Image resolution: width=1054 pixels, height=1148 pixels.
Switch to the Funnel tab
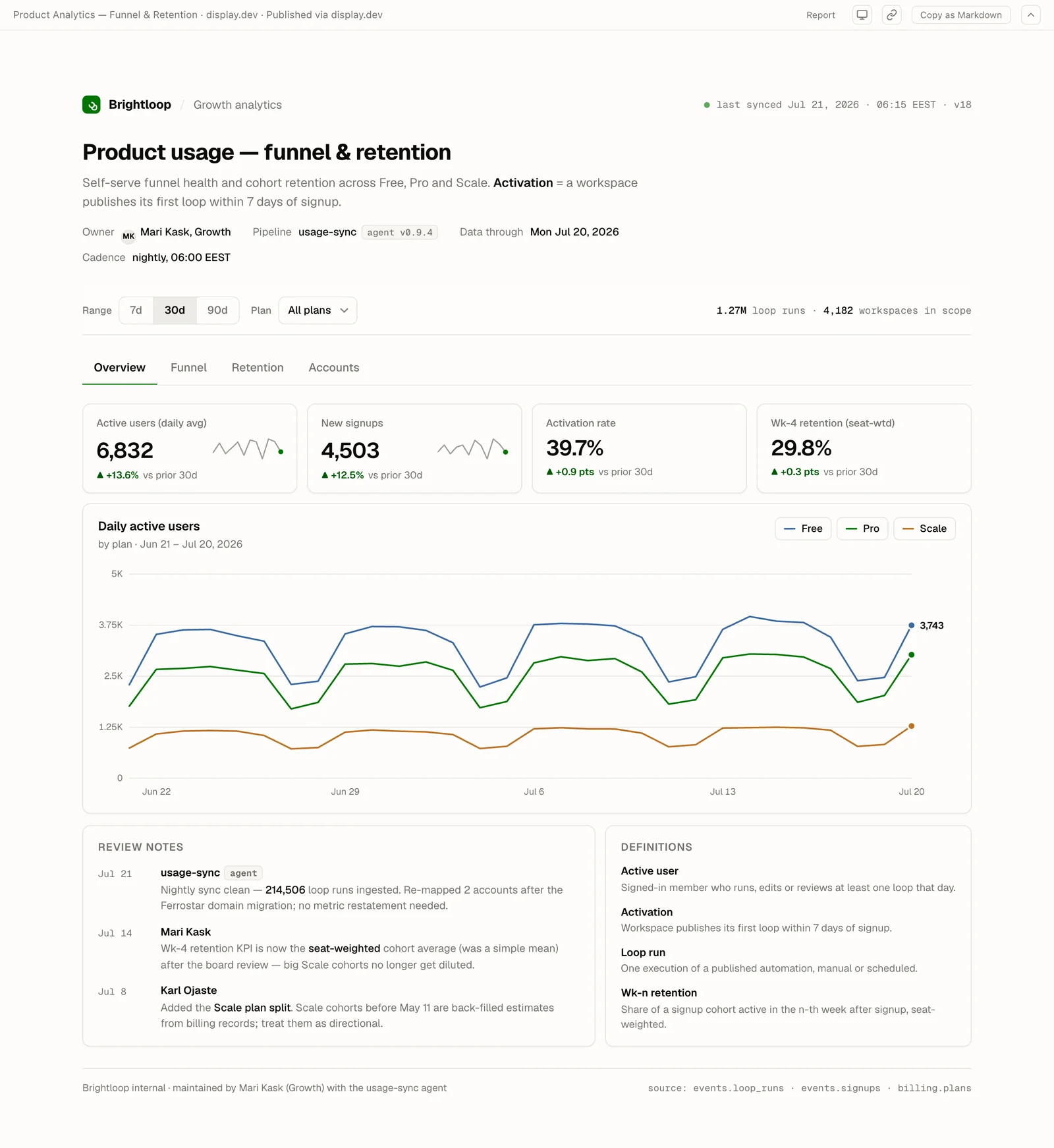click(x=188, y=368)
